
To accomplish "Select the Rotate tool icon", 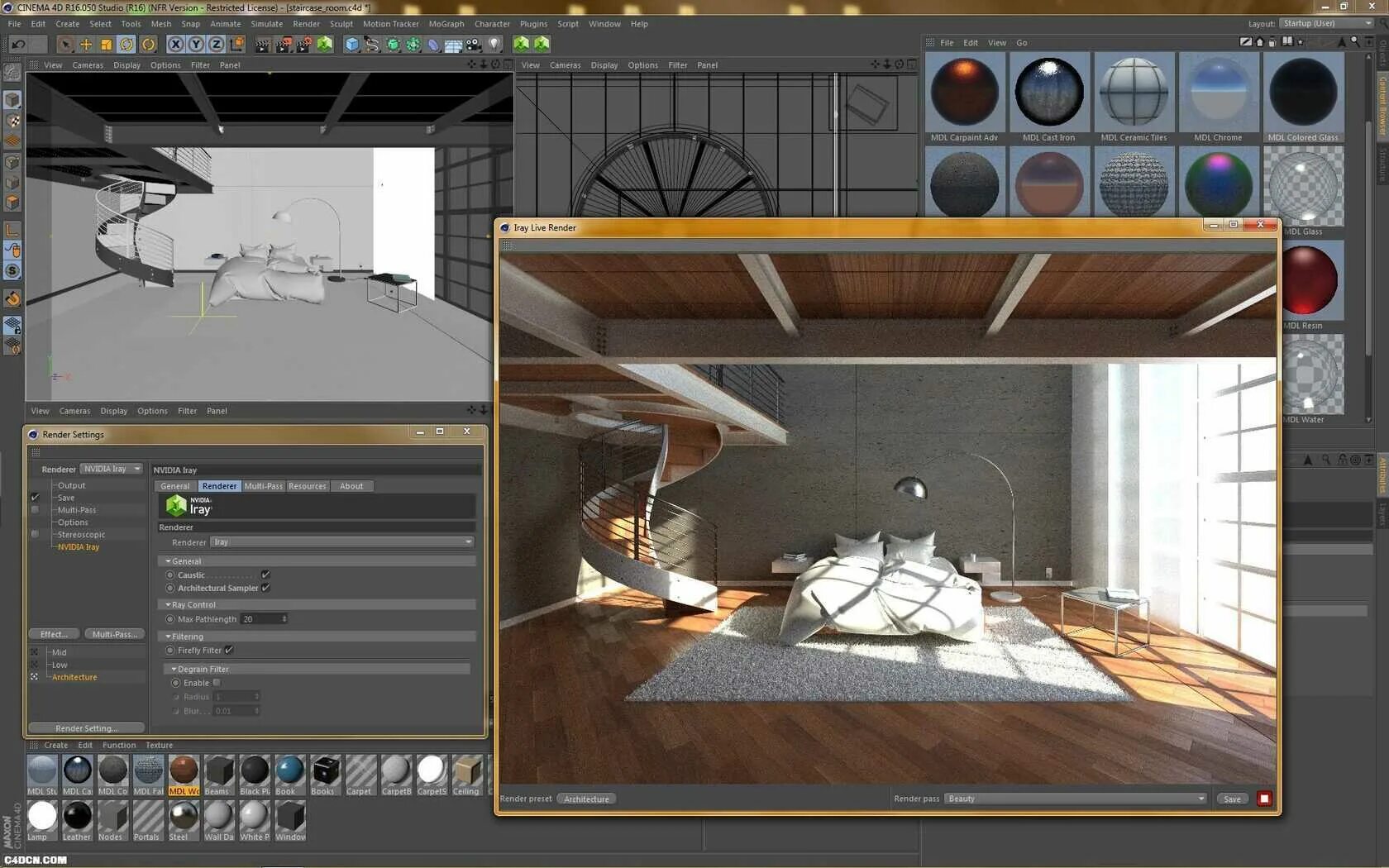I will pyautogui.click(x=127, y=45).
